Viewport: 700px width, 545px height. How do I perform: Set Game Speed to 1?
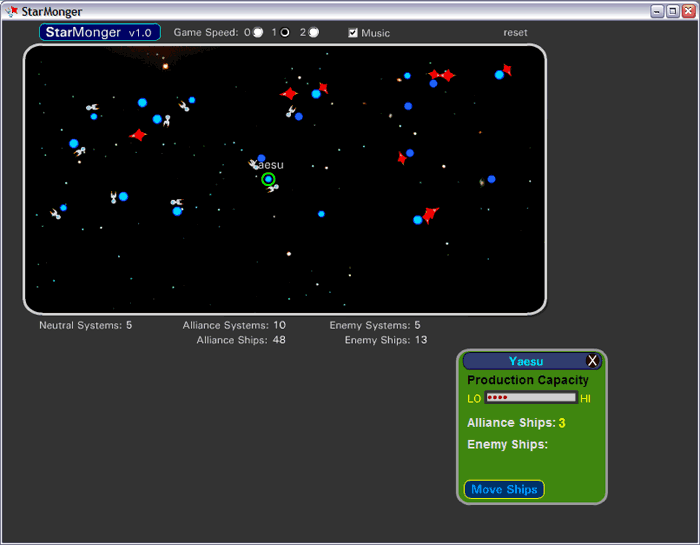[285, 33]
